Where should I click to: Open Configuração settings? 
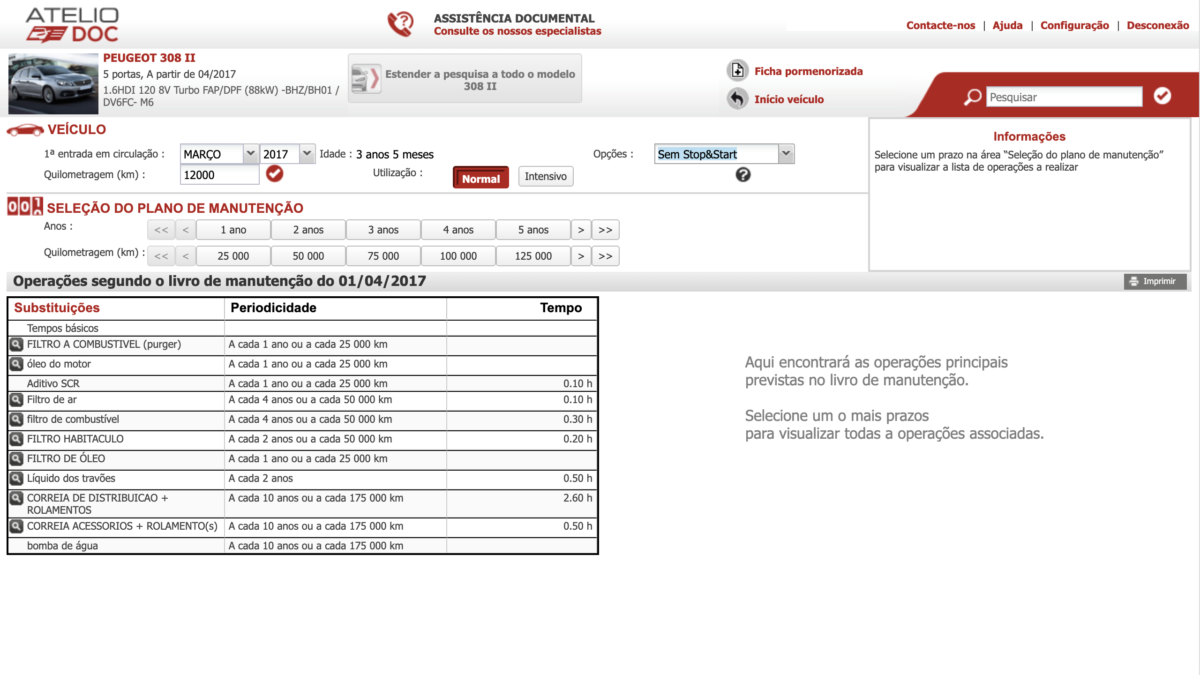1074,25
